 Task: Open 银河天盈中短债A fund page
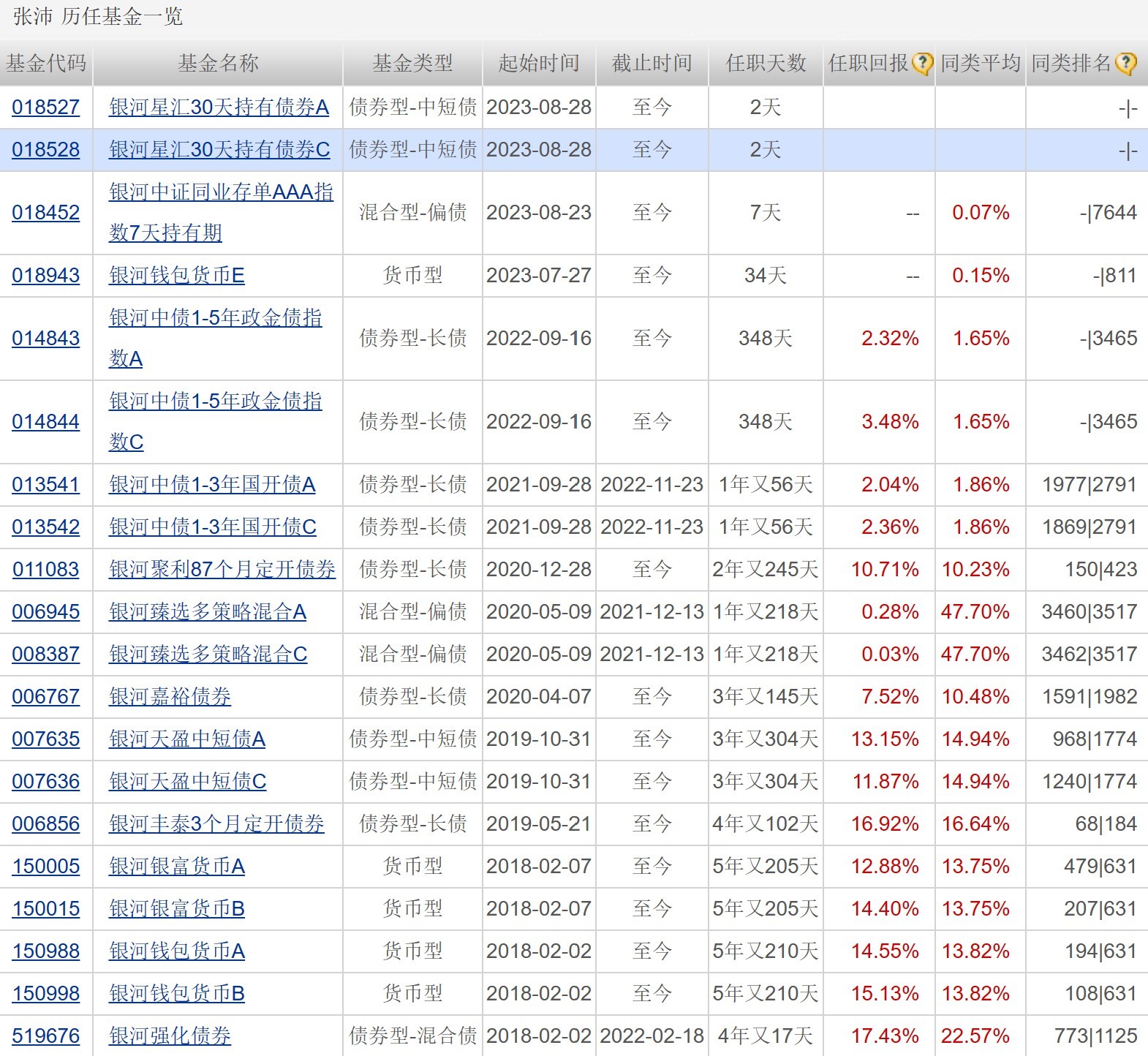(186, 739)
